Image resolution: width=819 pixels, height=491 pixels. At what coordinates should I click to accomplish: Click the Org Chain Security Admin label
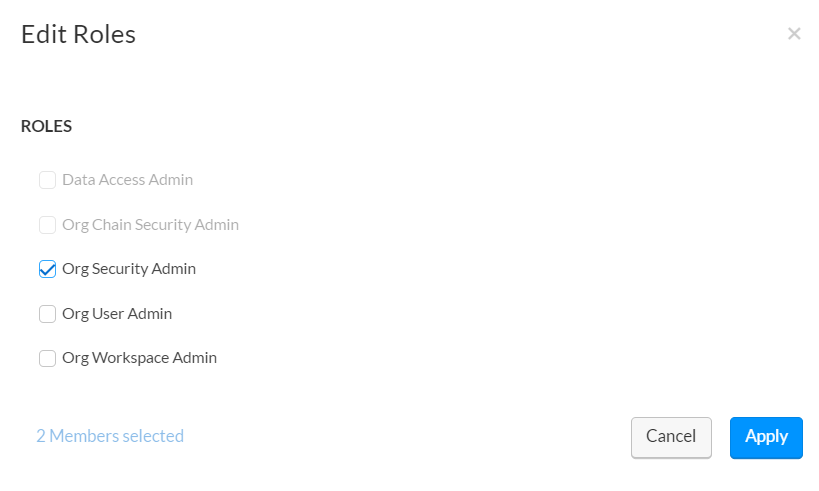click(150, 225)
